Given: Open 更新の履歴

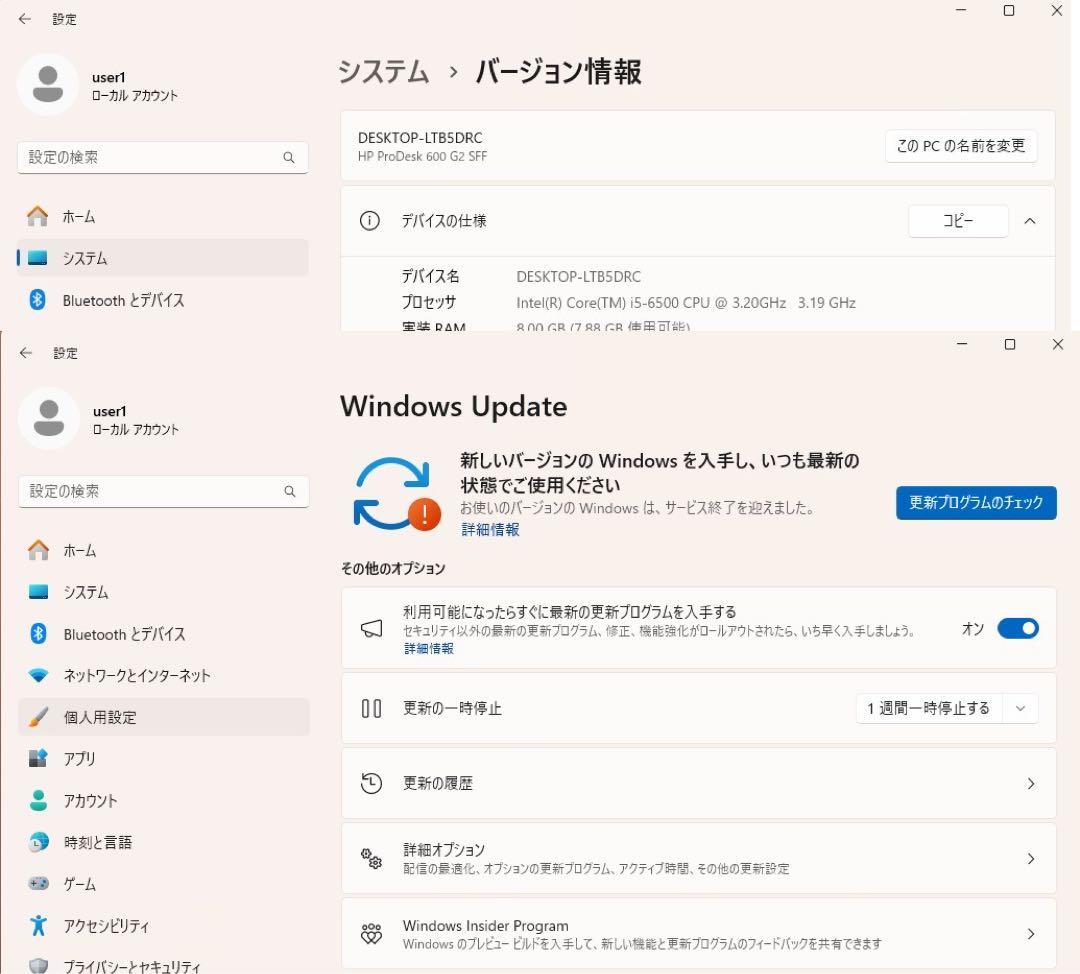Looking at the screenshot, I should 1030,783.
